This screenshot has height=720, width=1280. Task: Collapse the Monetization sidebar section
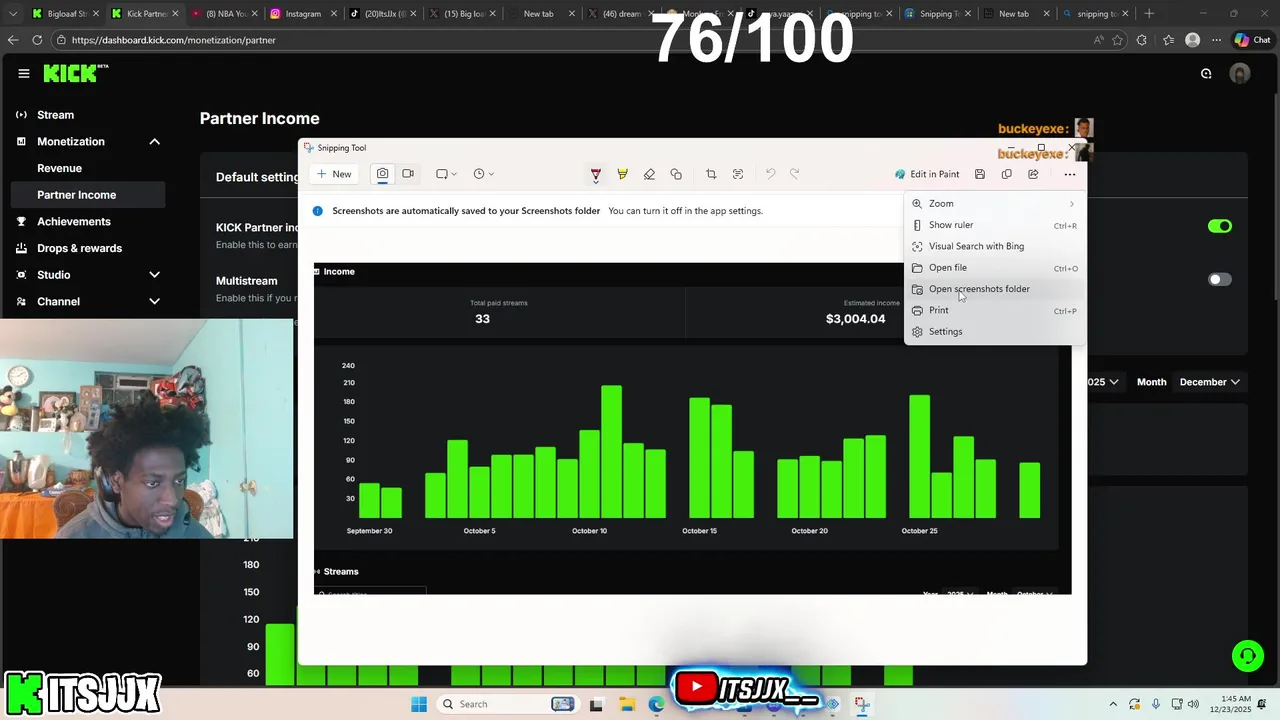[x=155, y=141]
